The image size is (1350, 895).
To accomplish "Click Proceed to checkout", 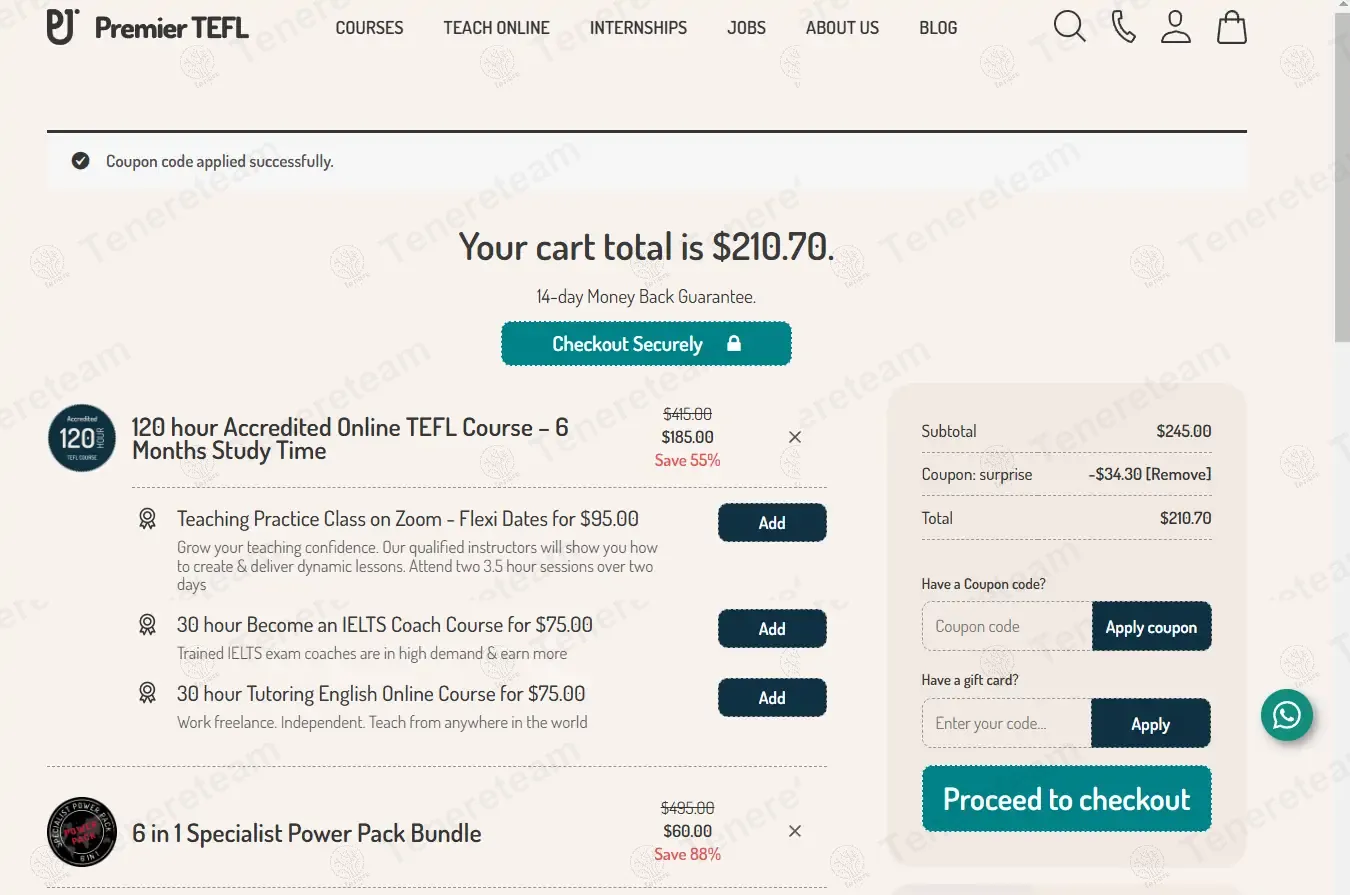I will point(1066,799).
